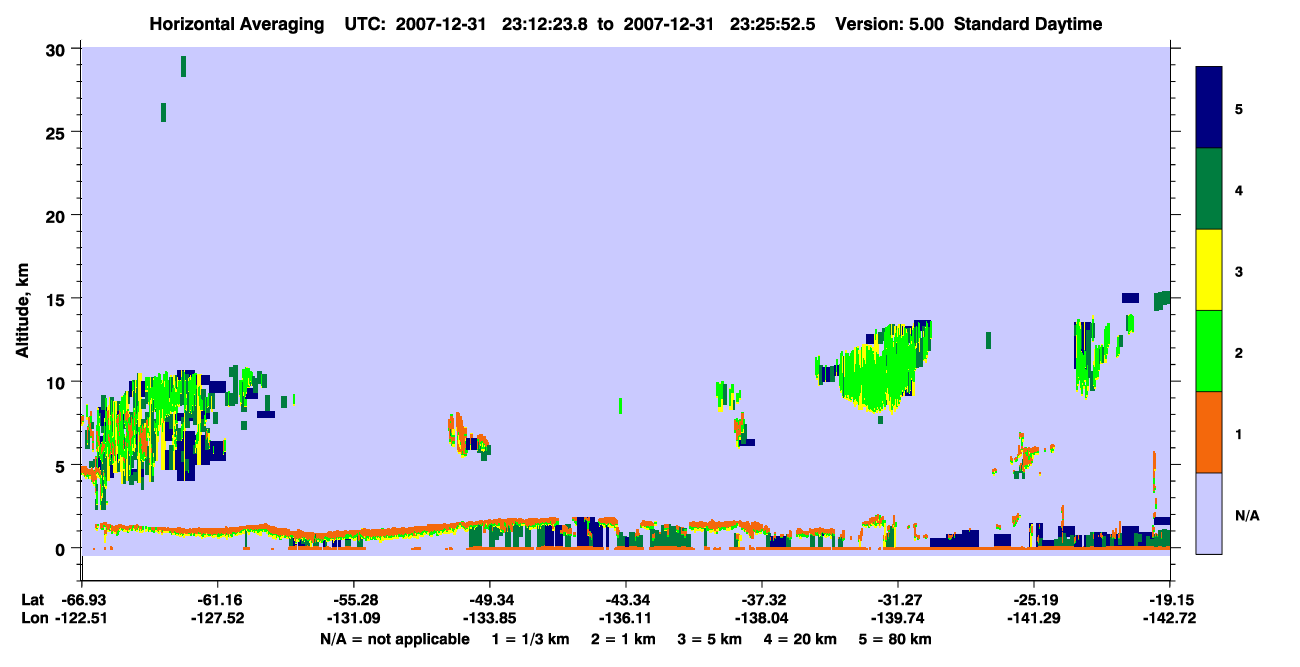Click the latitude value -37.32

click(762, 599)
